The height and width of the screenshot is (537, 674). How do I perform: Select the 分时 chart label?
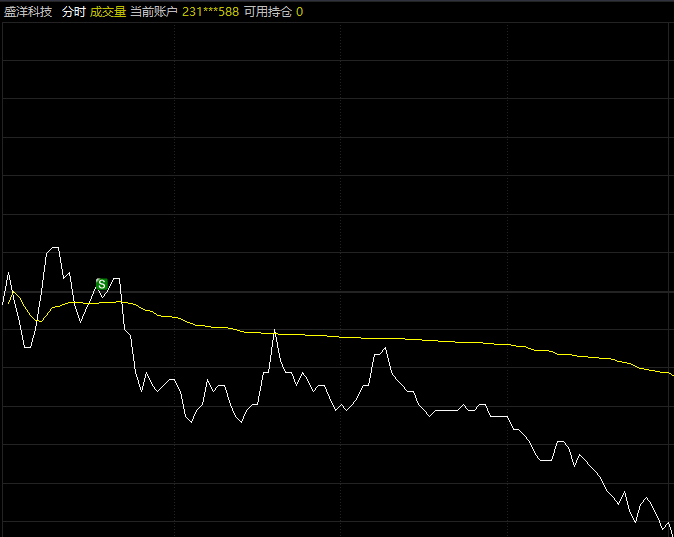[74, 12]
